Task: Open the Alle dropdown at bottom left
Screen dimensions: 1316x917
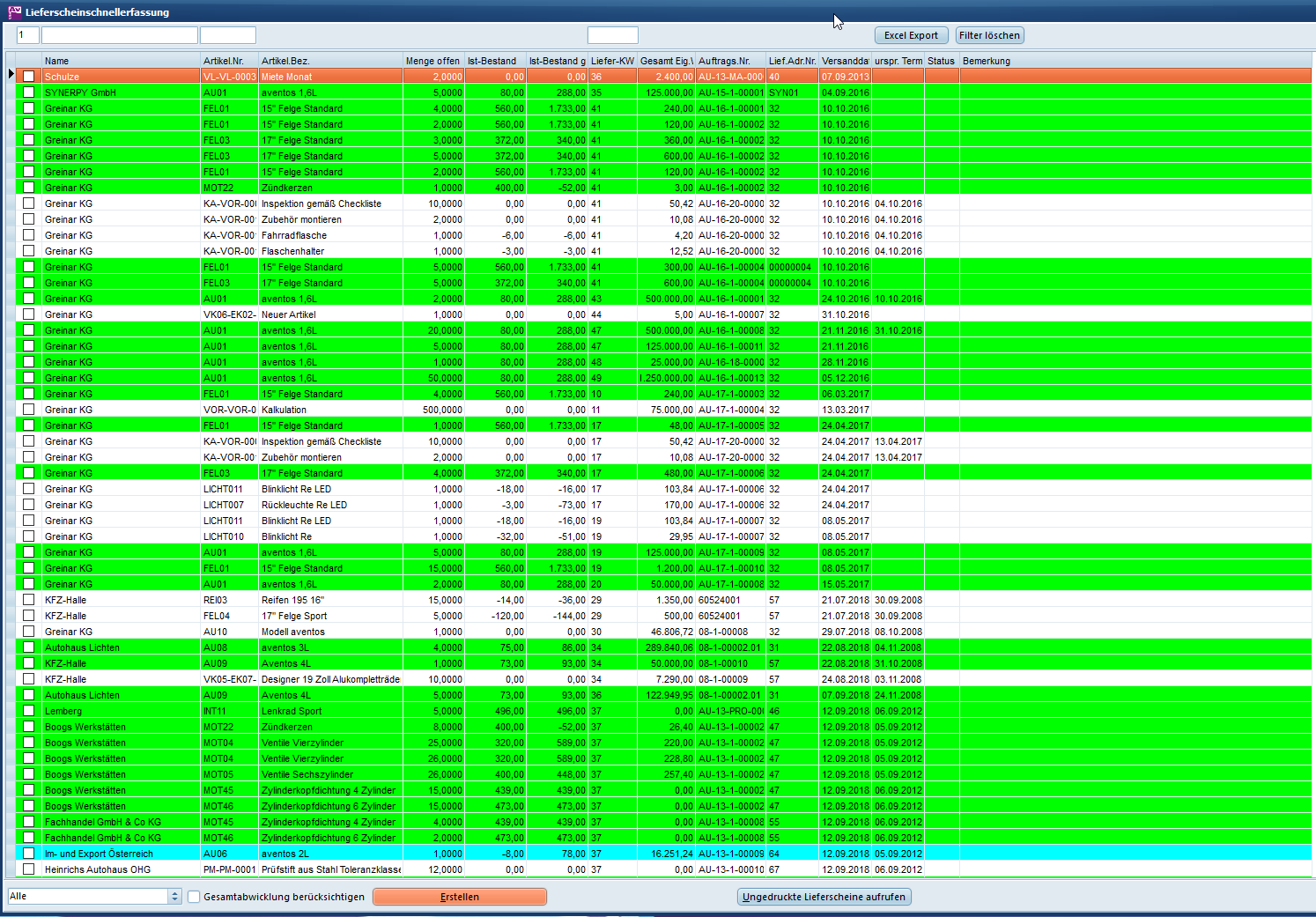Action: pyautogui.click(x=174, y=896)
